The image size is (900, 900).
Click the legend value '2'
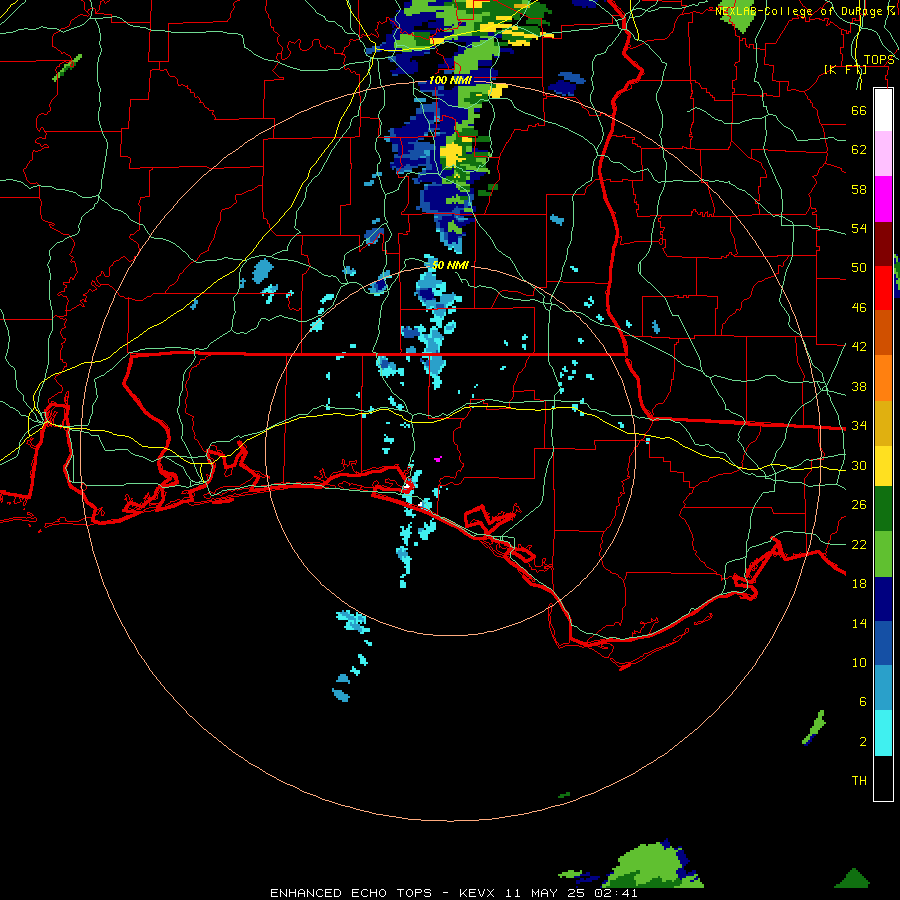[x=863, y=742]
